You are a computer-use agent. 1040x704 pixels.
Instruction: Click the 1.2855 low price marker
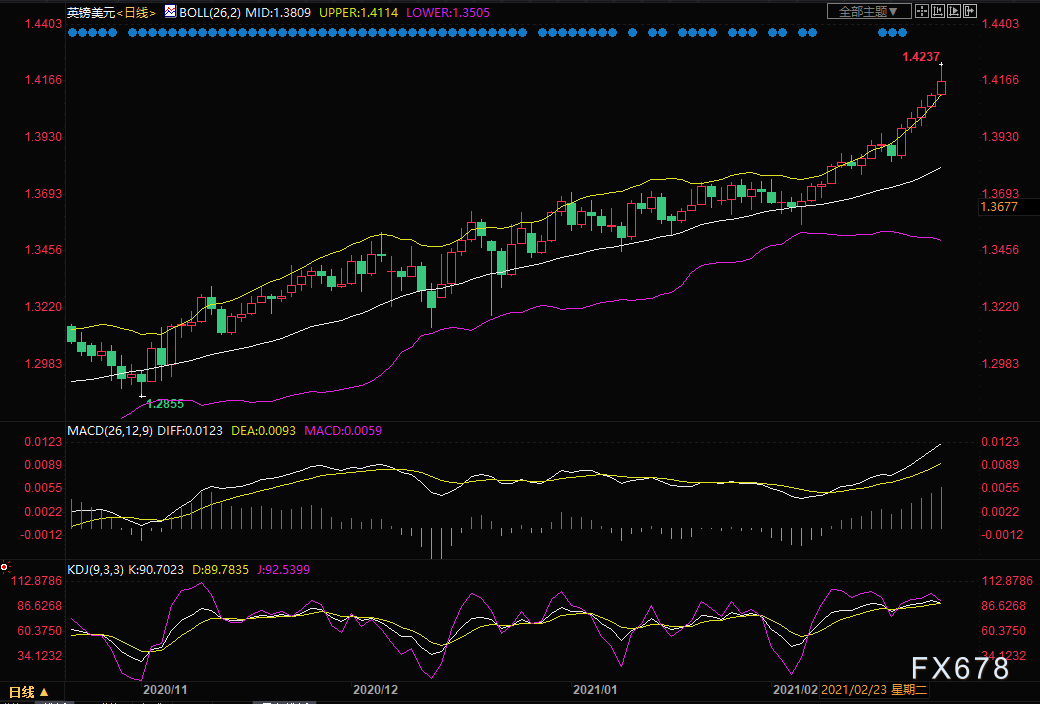pyautogui.click(x=165, y=403)
